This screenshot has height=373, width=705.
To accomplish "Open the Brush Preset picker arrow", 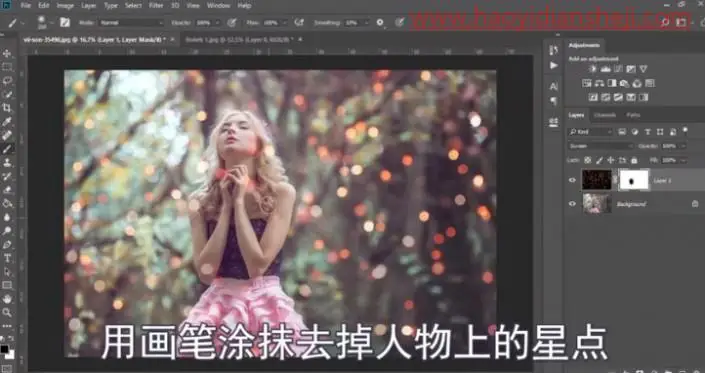I will 52,23.
